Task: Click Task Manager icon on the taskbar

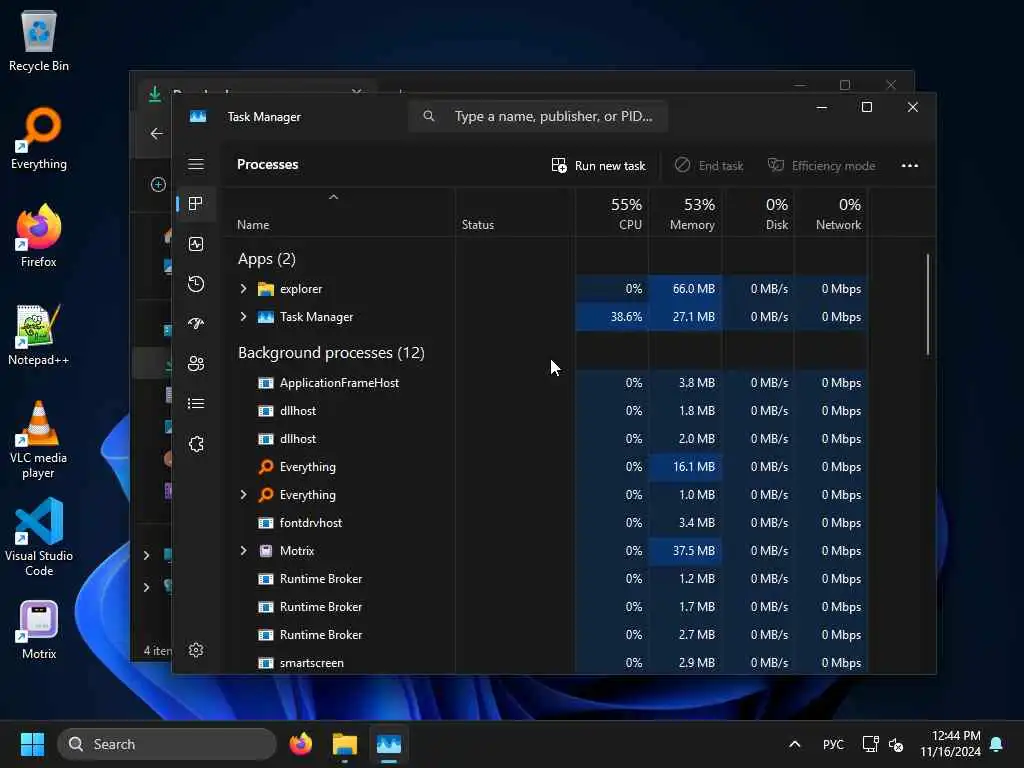Action: [x=389, y=744]
